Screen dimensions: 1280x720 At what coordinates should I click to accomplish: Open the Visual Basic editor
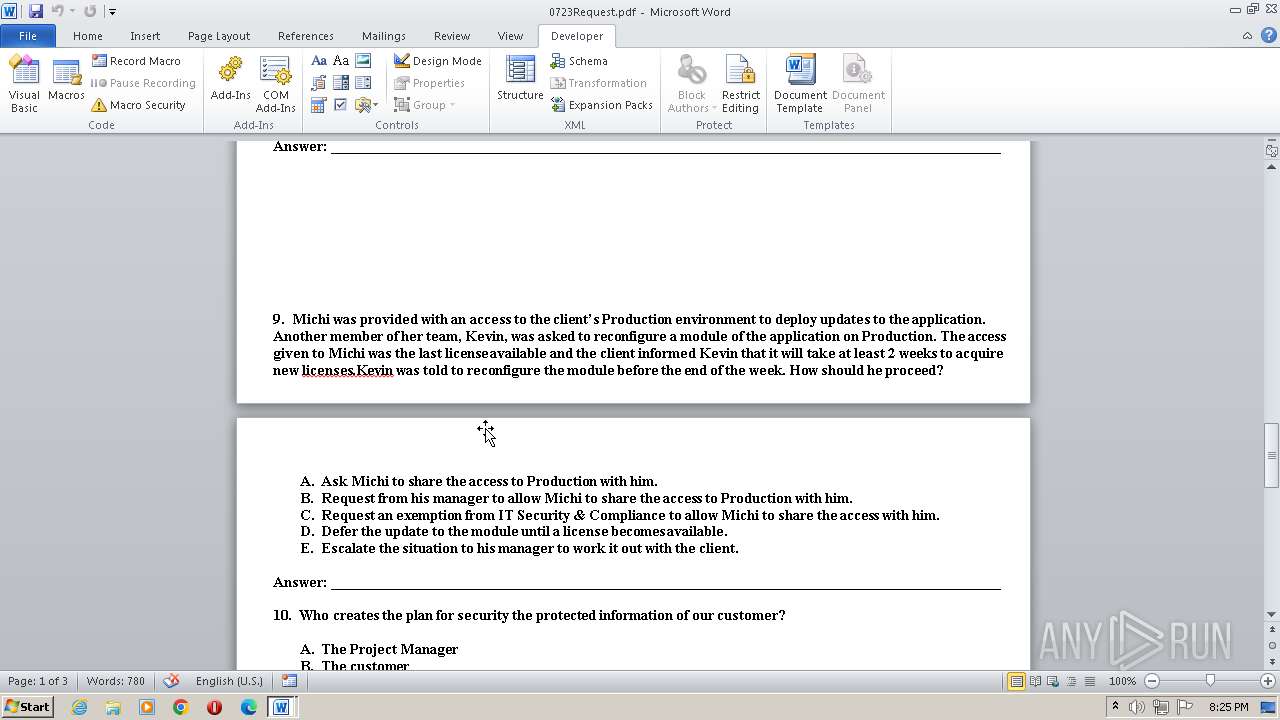[24, 84]
